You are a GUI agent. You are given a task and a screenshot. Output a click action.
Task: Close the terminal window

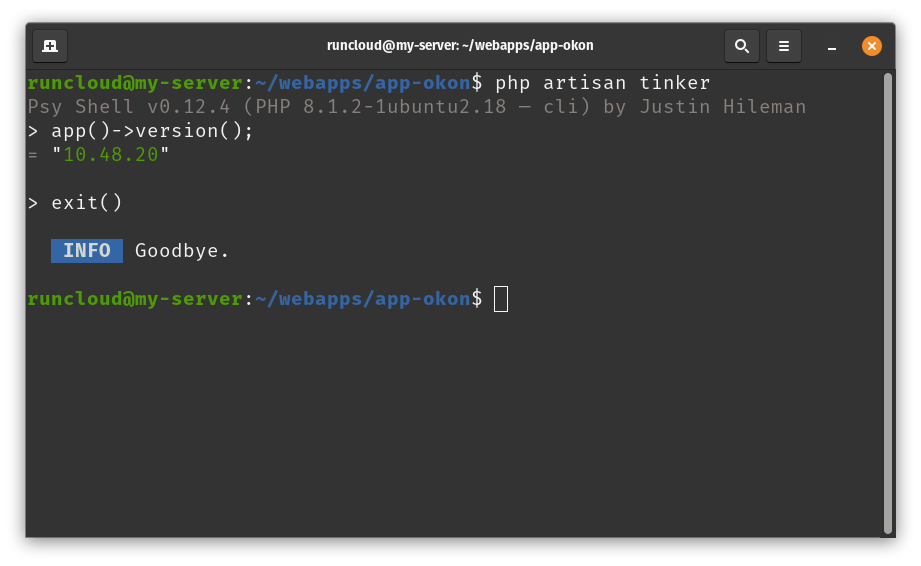872,46
